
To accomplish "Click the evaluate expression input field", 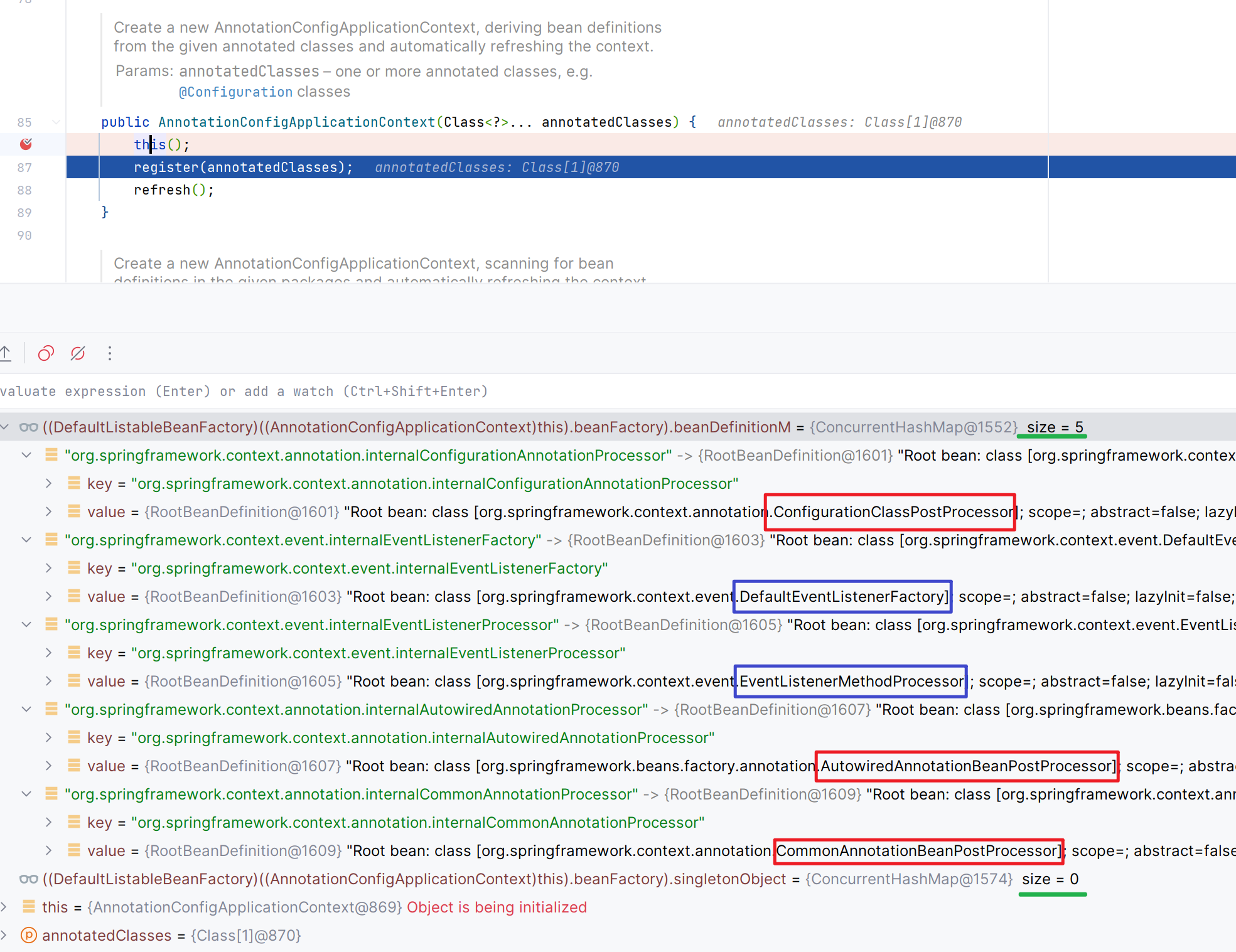I will (x=251, y=391).
